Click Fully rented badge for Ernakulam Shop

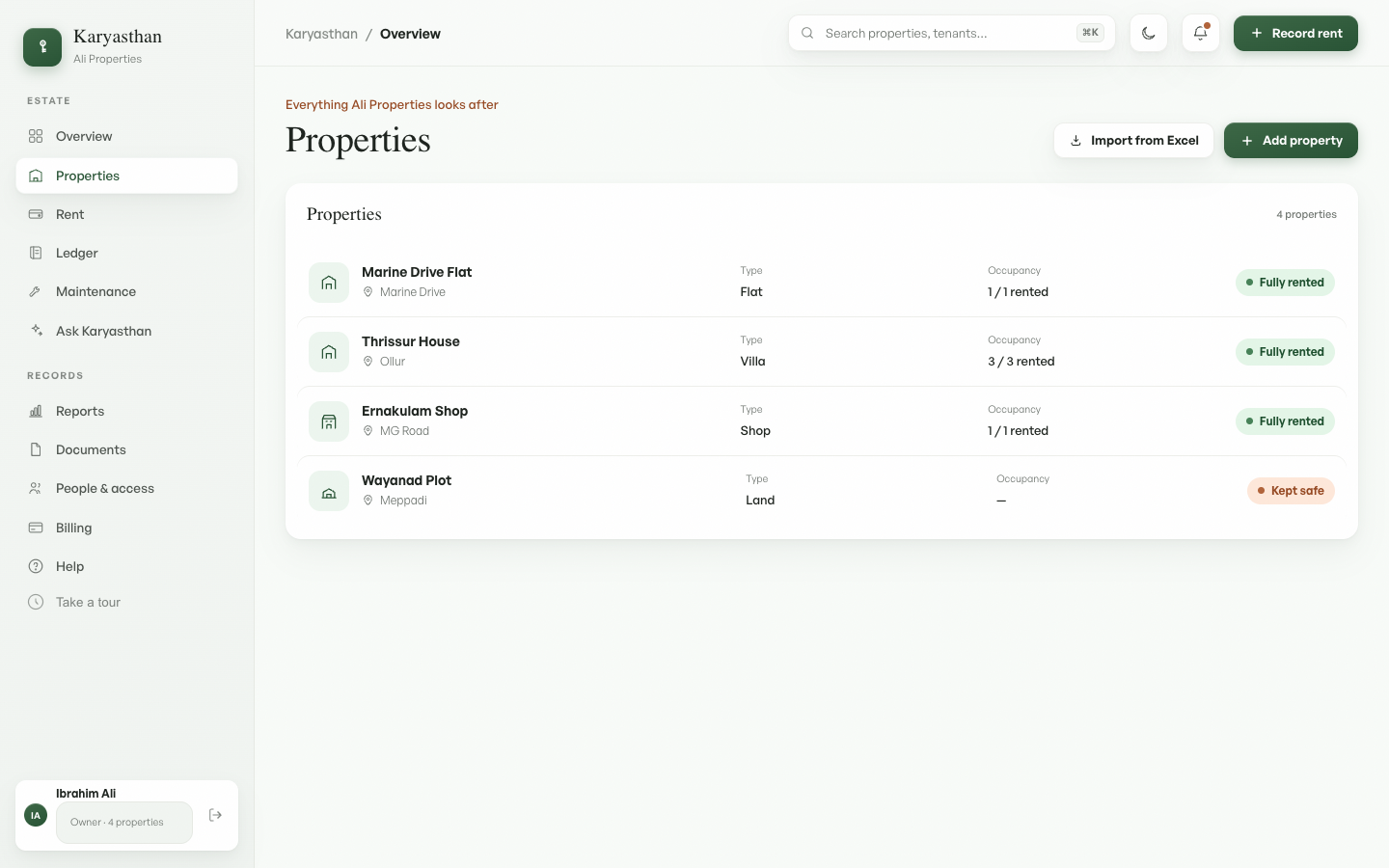pyautogui.click(x=1285, y=421)
